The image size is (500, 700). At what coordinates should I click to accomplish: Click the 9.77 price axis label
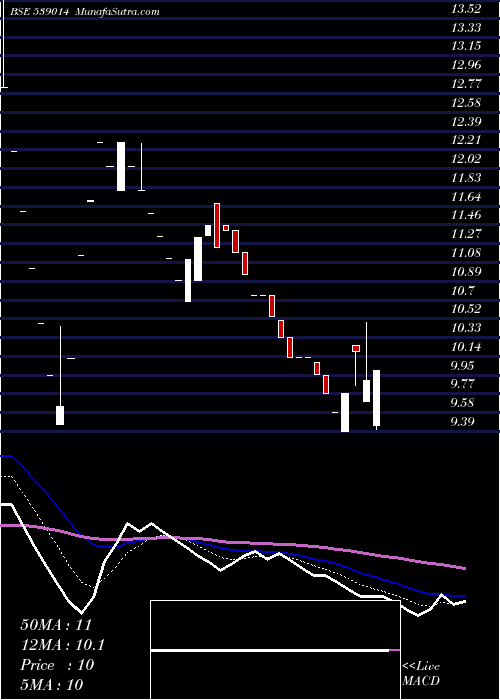pyautogui.click(x=462, y=384)
